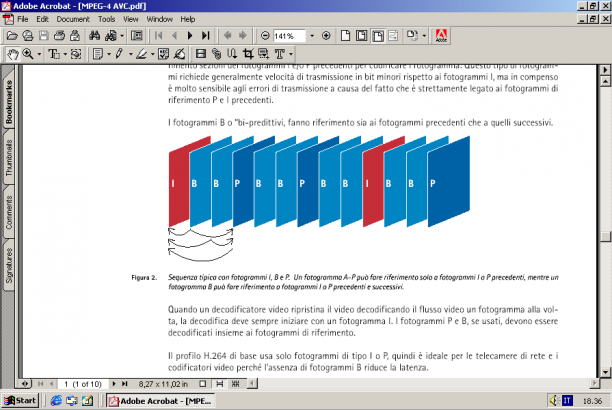Jump to last page button
Image resolution: width=612 pixels, height=410 pixels.
[x=206, y=36]
